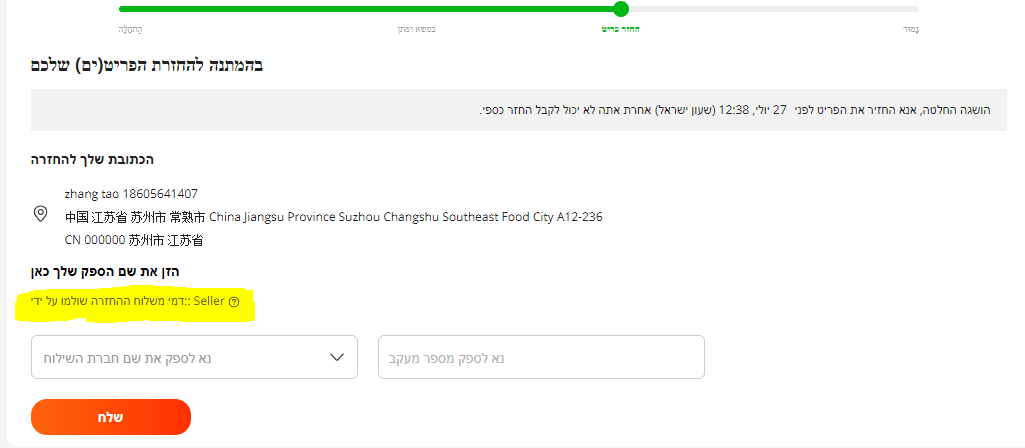Image resolution: width=1025 pixels, height=448 pixels.
Task: Click the heading 'בהמתנה להחזרת הפריט(ים) שלכם'
Action: tap(147, 66)
